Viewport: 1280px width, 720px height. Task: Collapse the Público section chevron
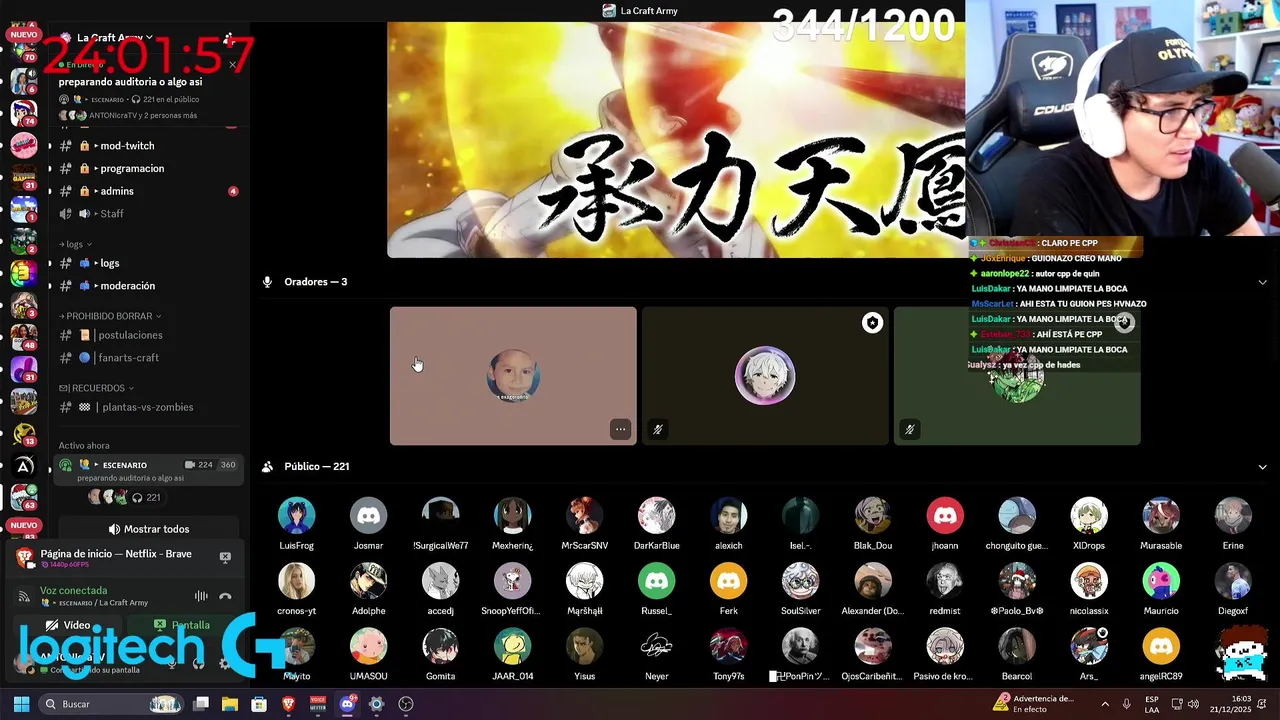pyautogui.click(x=1262, y=467)
